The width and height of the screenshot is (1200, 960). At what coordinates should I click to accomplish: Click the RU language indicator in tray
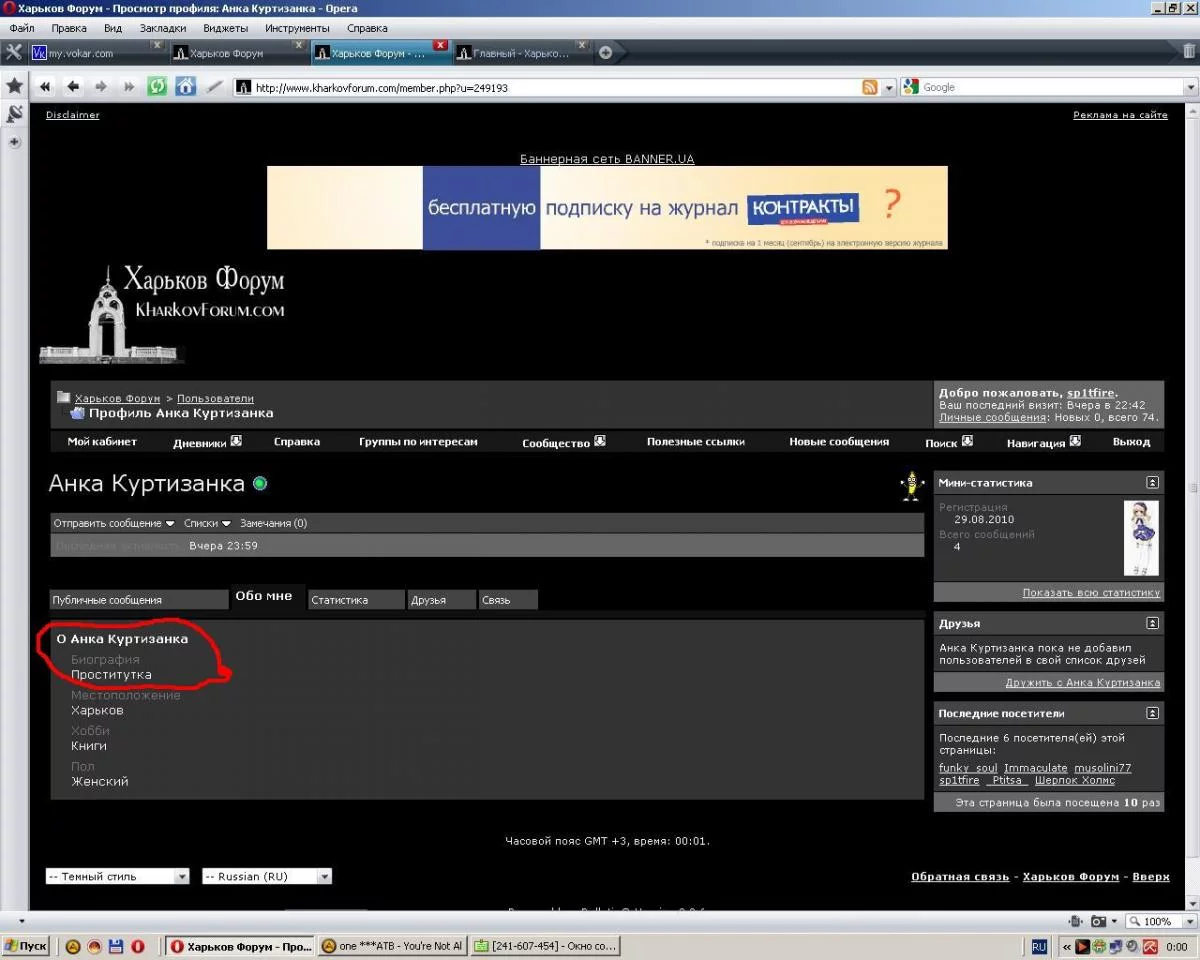(1039, 946)
